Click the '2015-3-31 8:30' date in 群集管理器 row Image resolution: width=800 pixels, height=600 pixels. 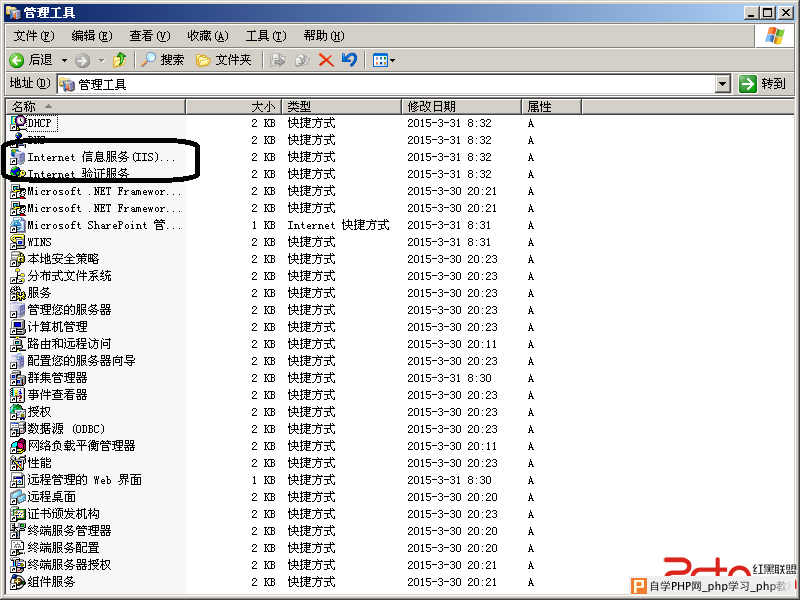click(449, 378)
